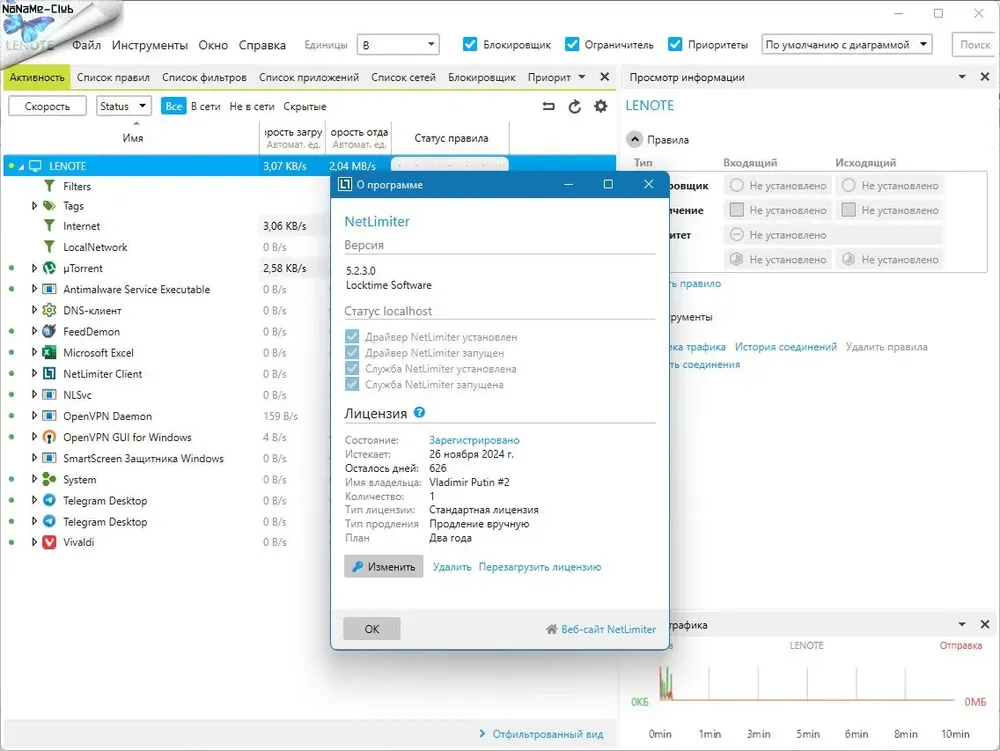Screen dimensions: 1000x751
Task: Toggle the Ограничитель checkbox in toolbar
Action: 572,44
